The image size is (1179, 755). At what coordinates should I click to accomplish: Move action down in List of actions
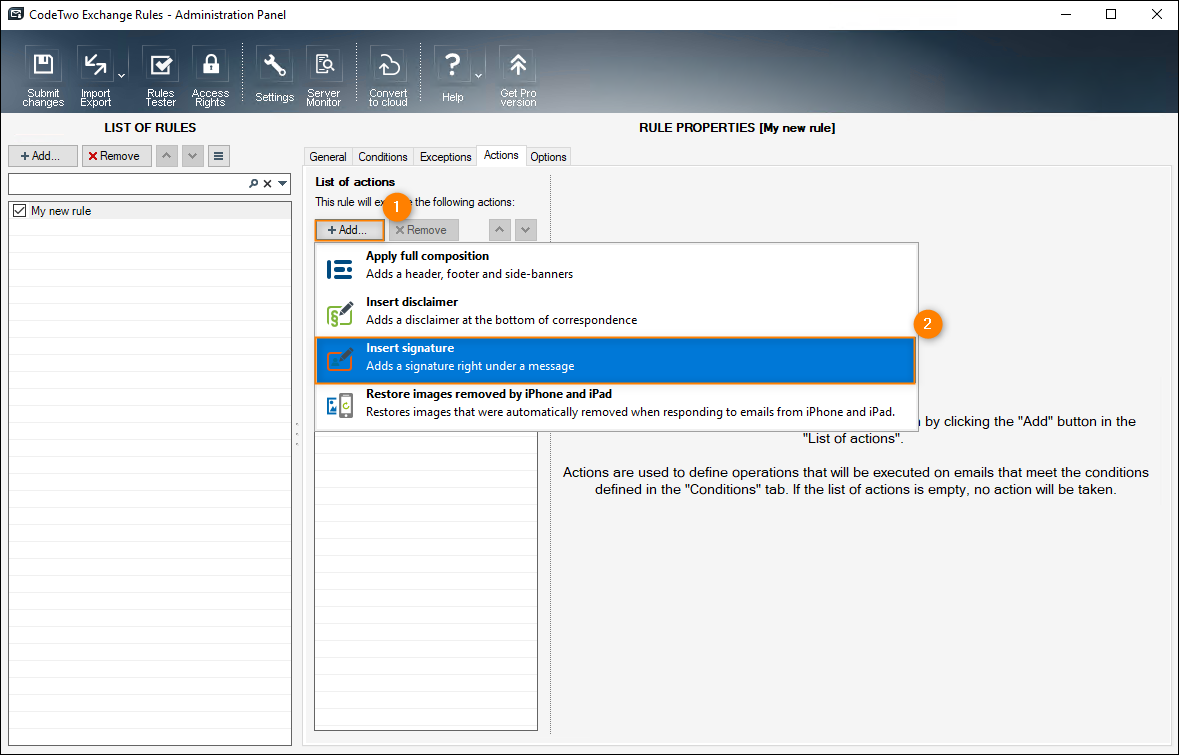526,230
